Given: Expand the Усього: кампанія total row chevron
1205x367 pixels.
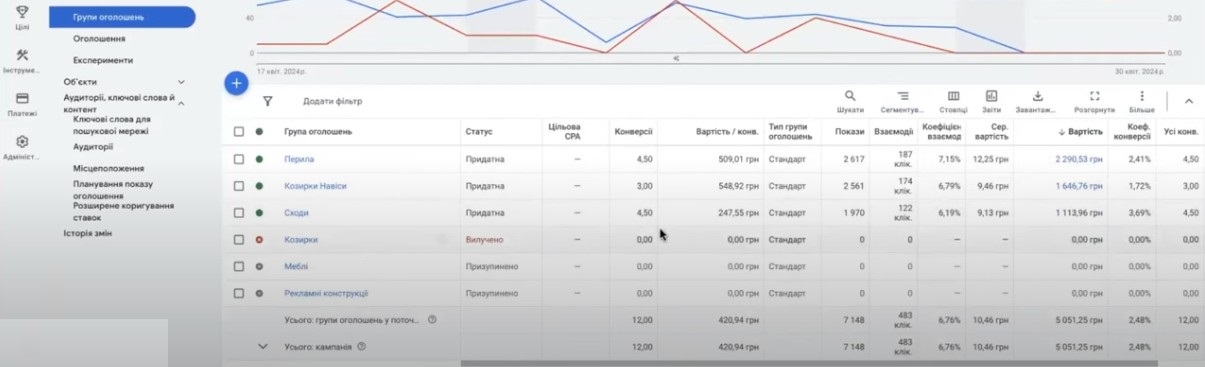Looking at the screenshot, I should click(x=263, y=346).
